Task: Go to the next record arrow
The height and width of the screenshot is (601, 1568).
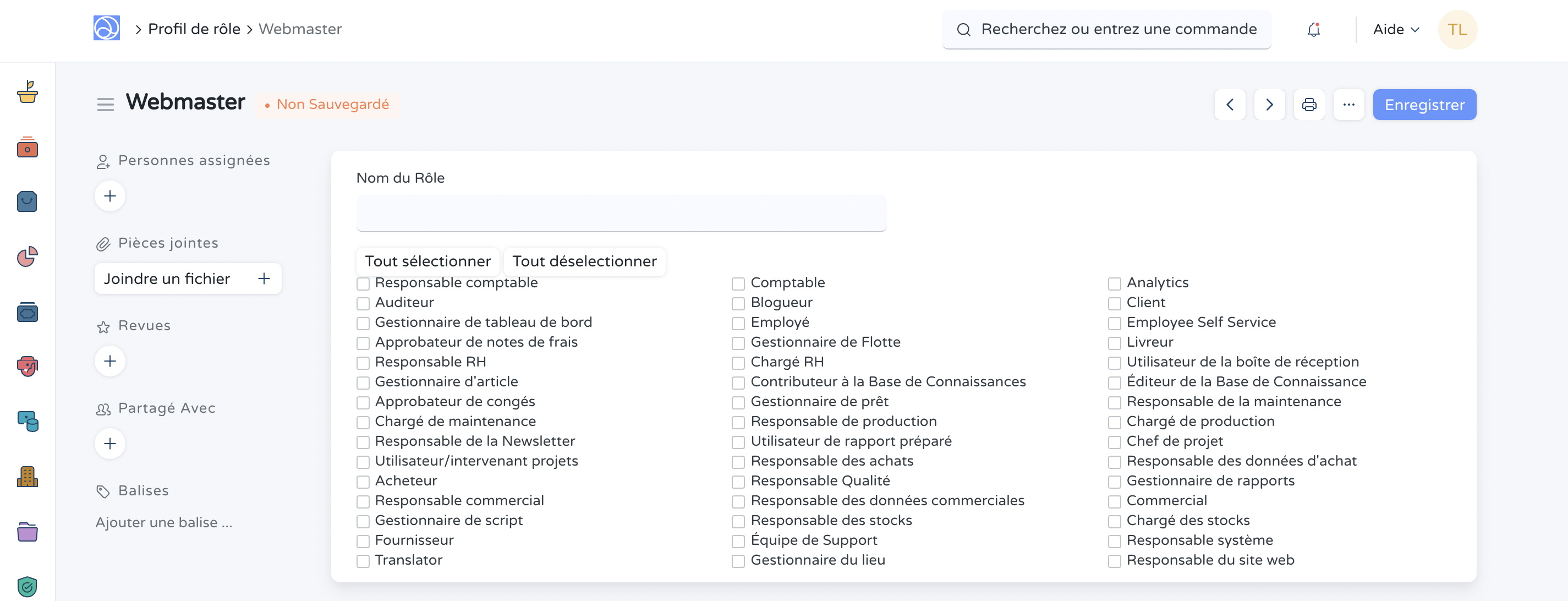Action: tap(1269, 105)
